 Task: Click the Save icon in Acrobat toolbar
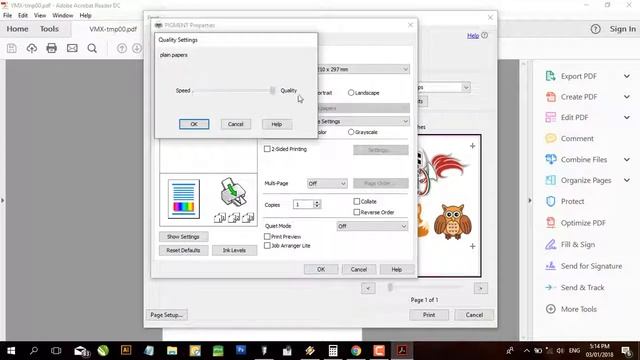(x=11, y=48)
